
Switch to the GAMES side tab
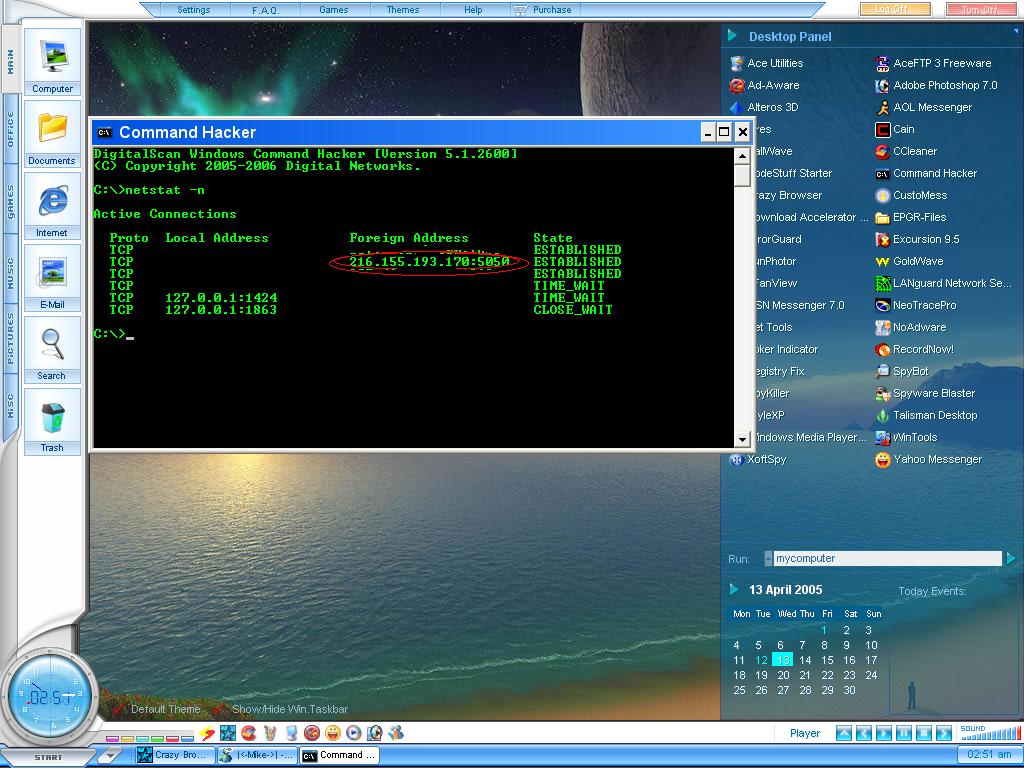10,200
